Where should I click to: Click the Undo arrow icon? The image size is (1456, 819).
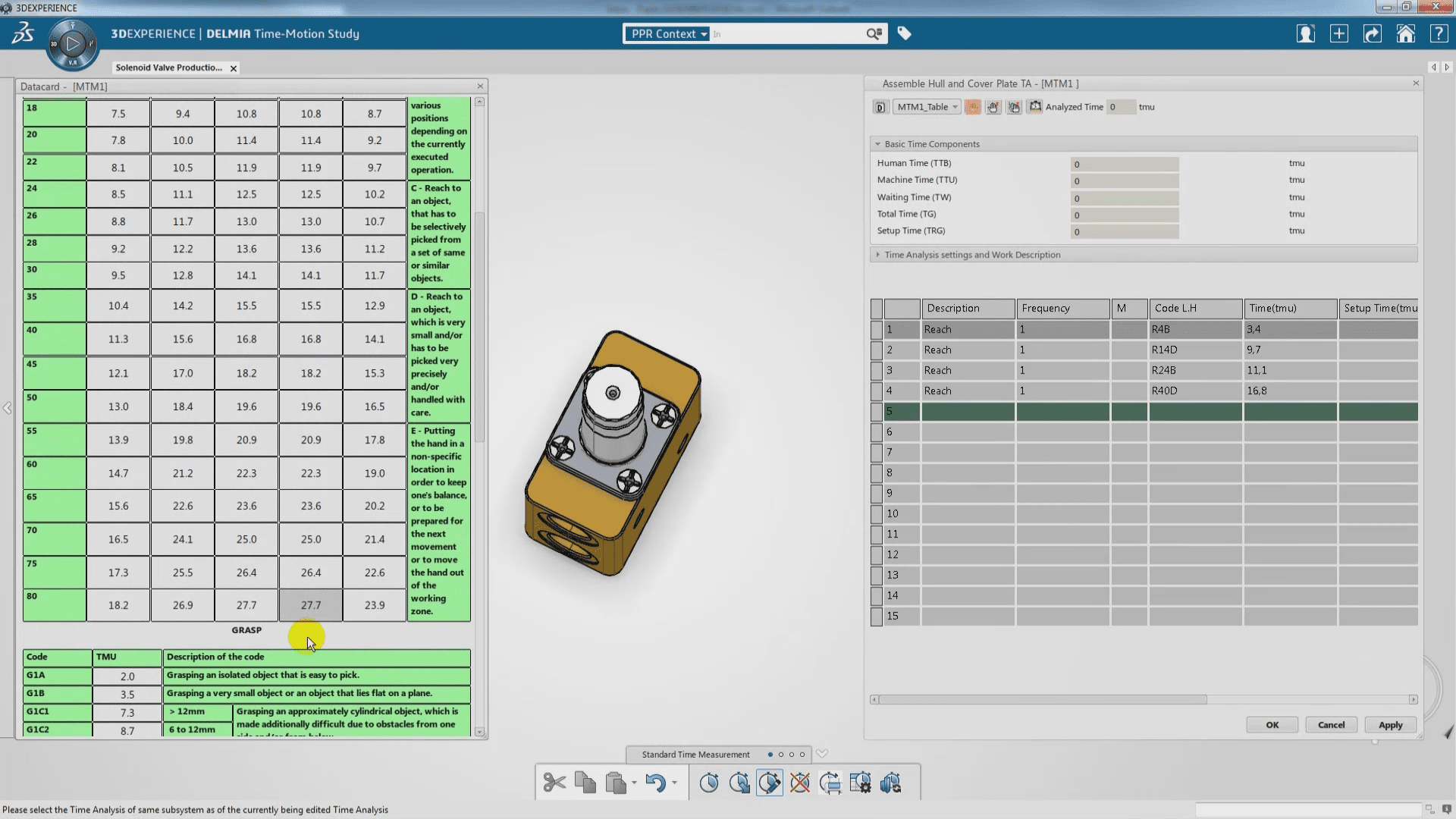[655, 783]
